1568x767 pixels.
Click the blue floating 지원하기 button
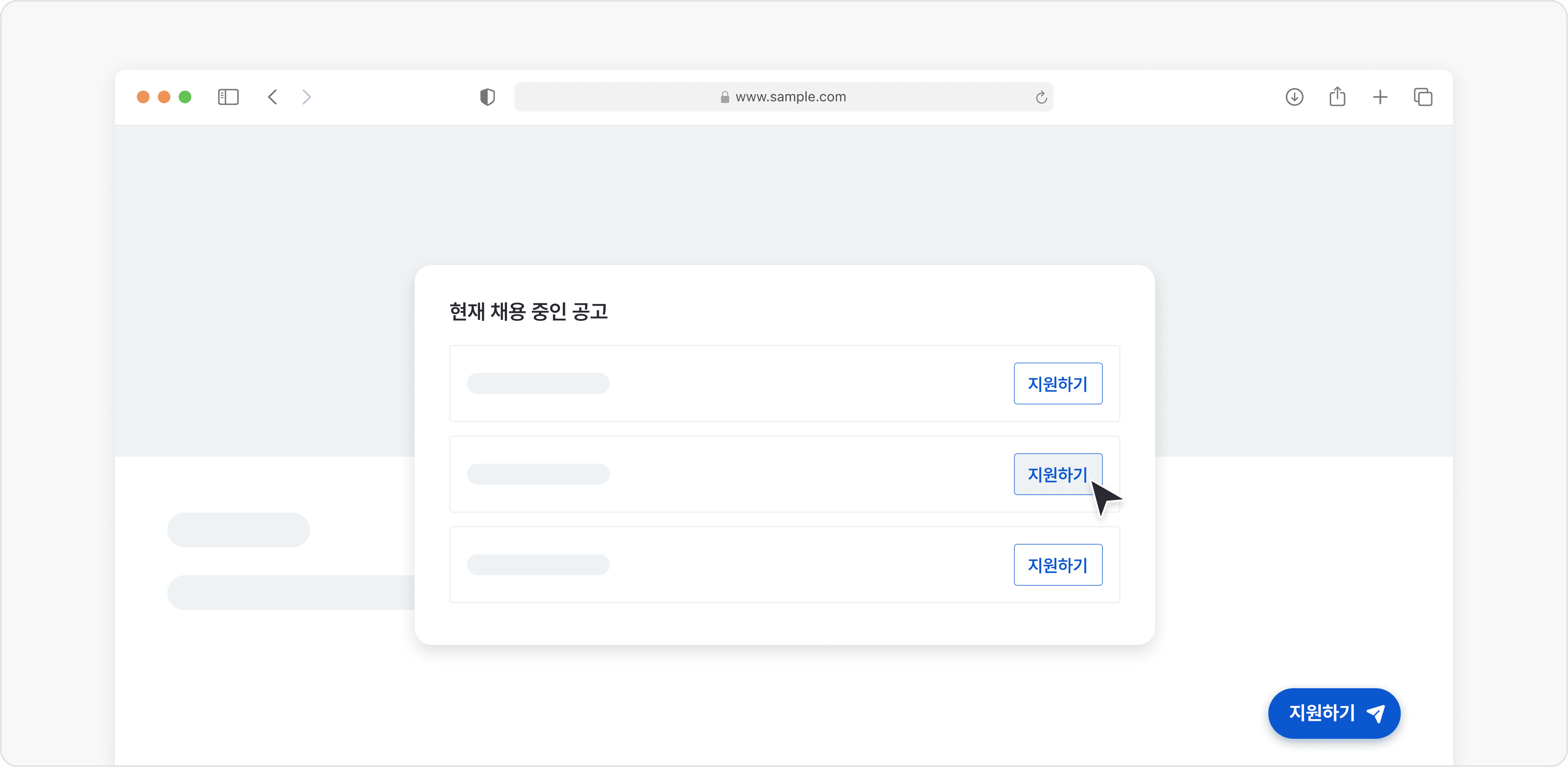pos(1333,713)
